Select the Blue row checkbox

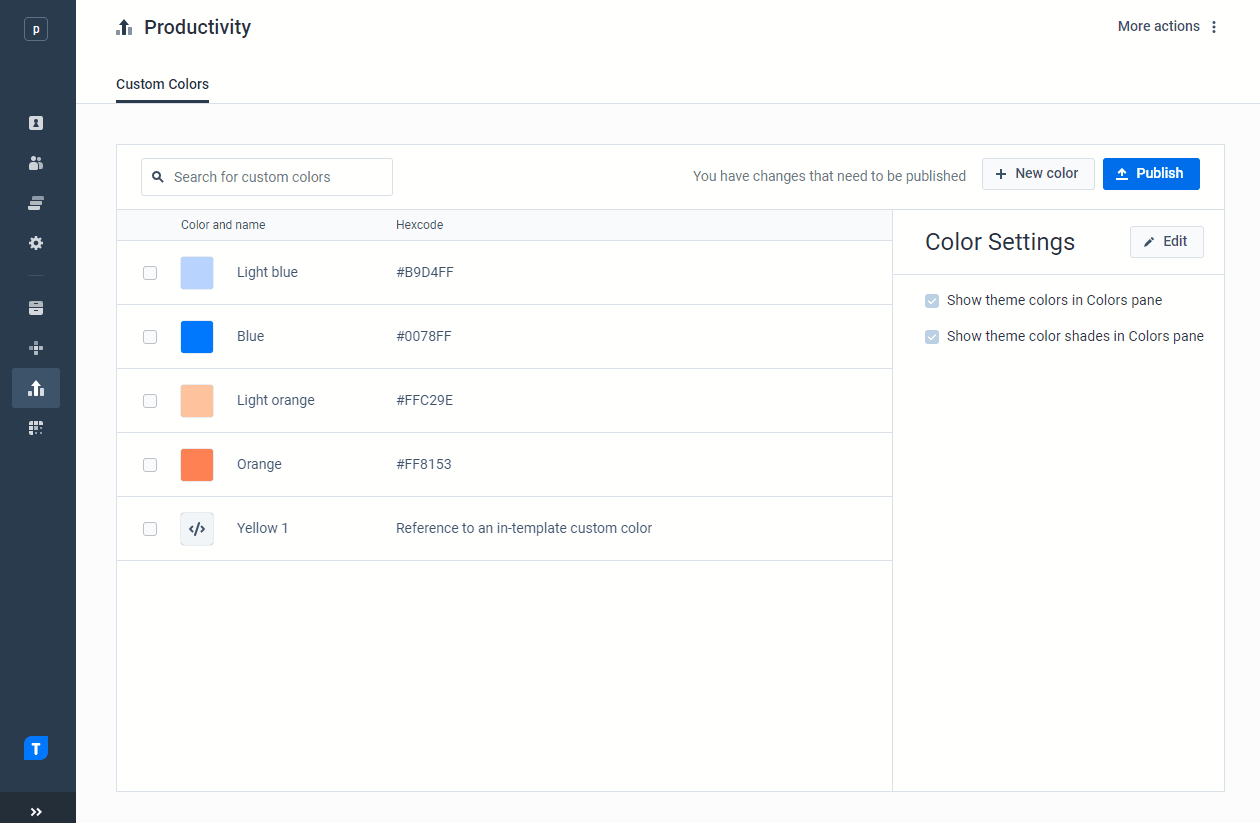pos(150,337)
